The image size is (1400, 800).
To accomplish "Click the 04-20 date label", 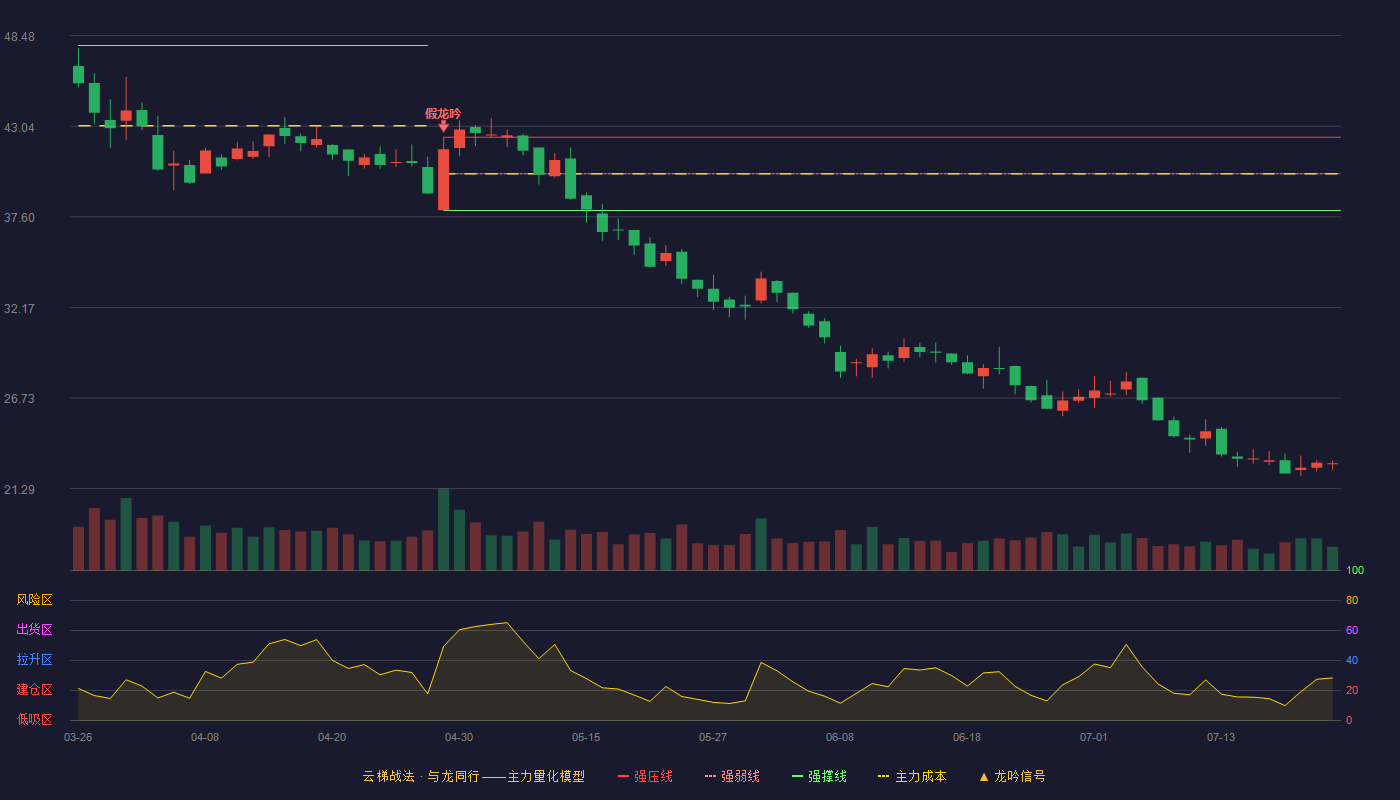I will pyautogui.click(x=332, y=737).
